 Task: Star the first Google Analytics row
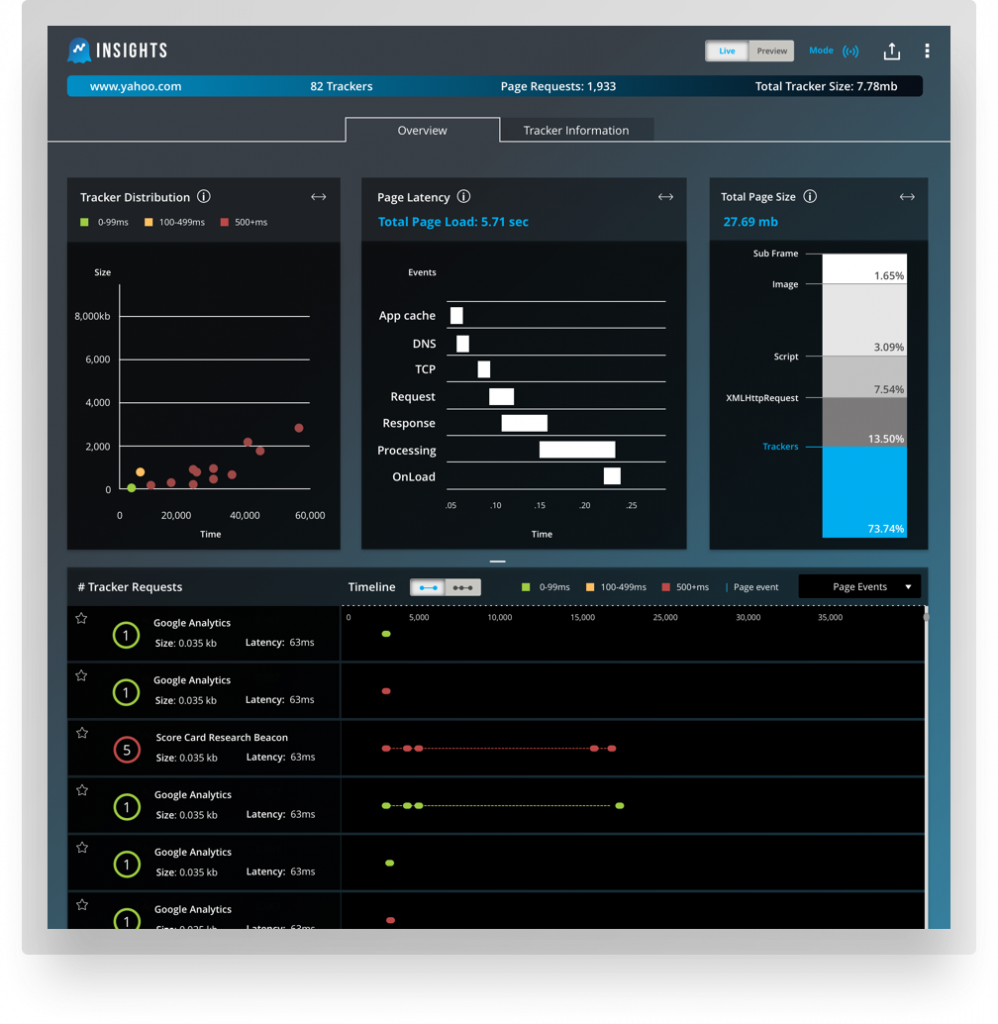81,618
